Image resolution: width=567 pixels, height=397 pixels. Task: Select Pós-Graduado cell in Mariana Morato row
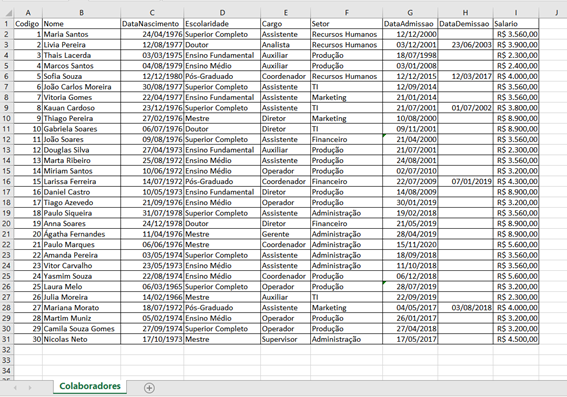tap(222, 308)
